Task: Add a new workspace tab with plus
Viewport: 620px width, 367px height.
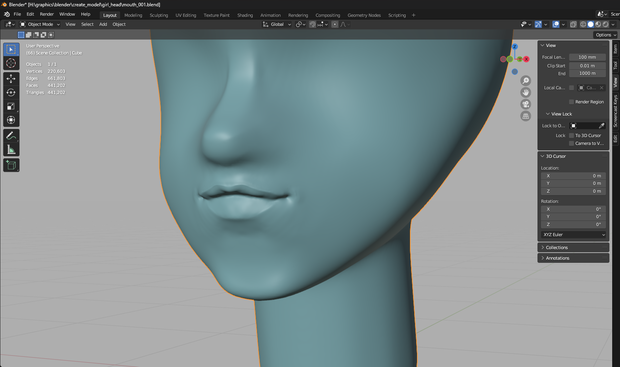Action: coord(414,15)
